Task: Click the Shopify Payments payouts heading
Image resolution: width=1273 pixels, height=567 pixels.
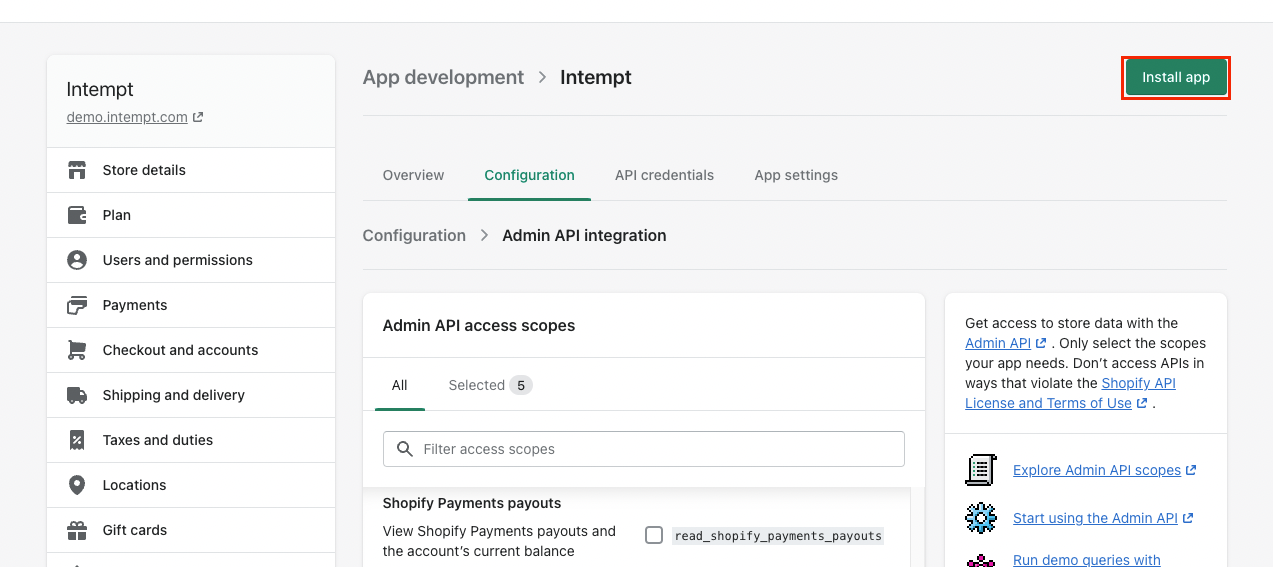Action: click(472, 503)
